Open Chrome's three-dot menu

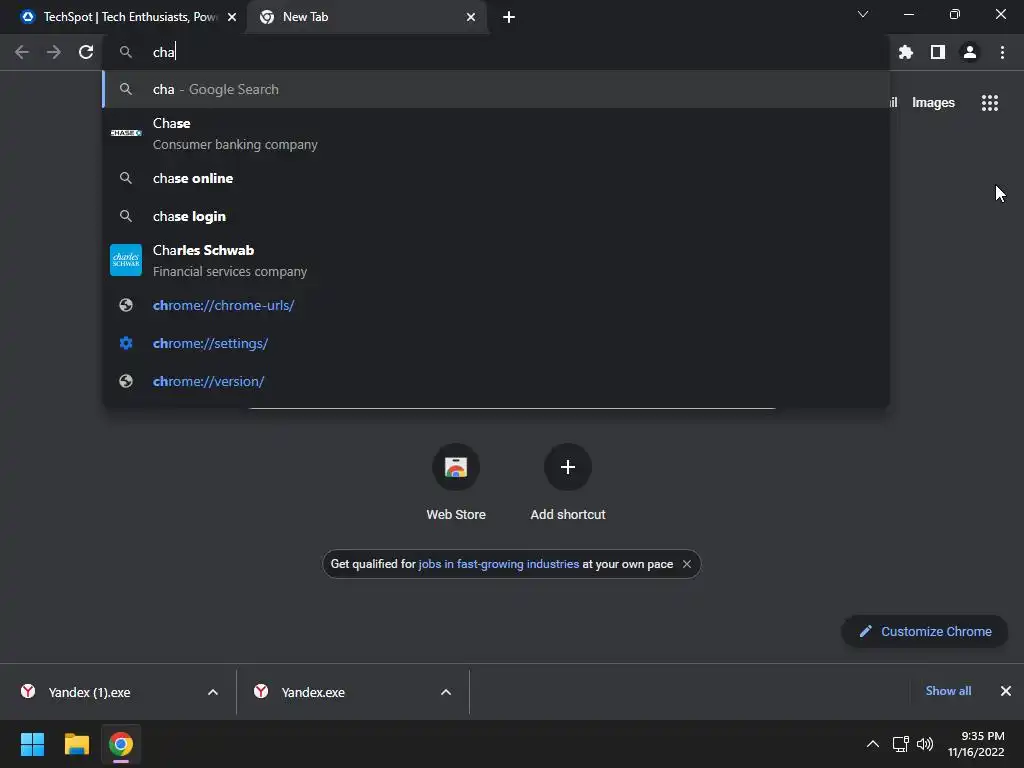(x=1002, y=52)
